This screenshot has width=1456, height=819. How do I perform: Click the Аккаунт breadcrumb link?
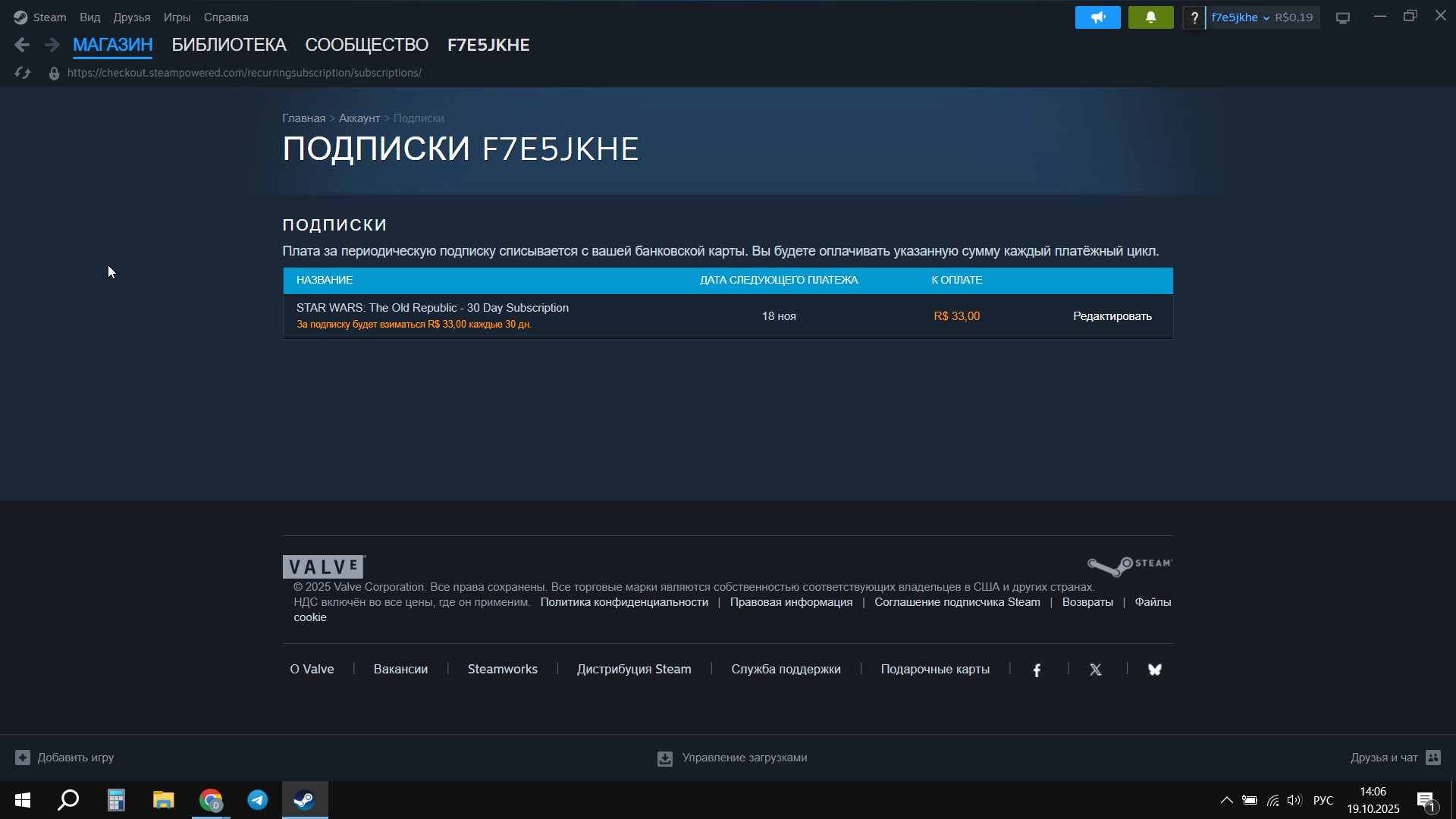(x=359, y=118)
